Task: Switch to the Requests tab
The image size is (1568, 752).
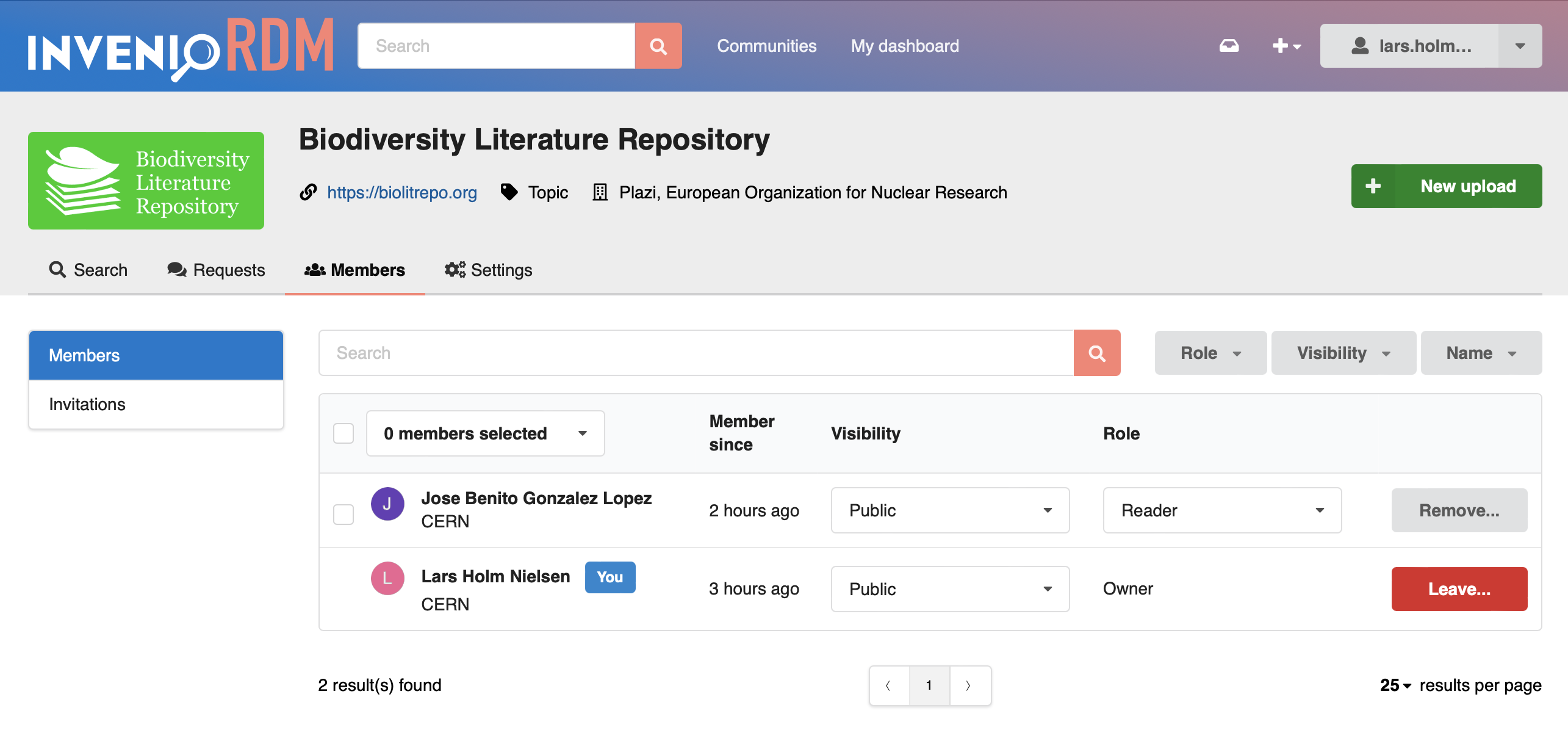Action: pyautogui.click(x=216, y=270)
